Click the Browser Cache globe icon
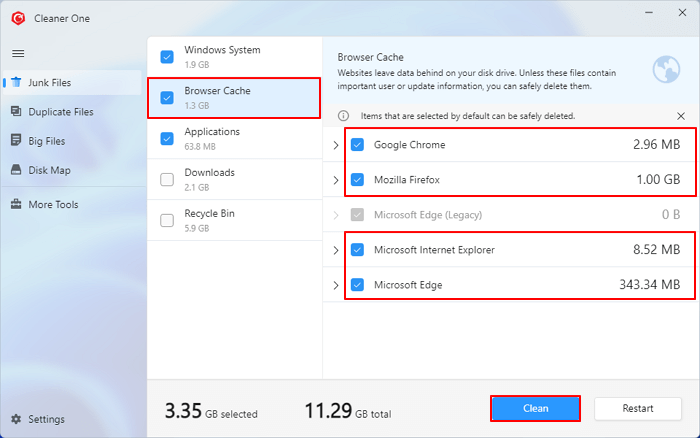The image size is (700, 438). [x=666, y=69]
